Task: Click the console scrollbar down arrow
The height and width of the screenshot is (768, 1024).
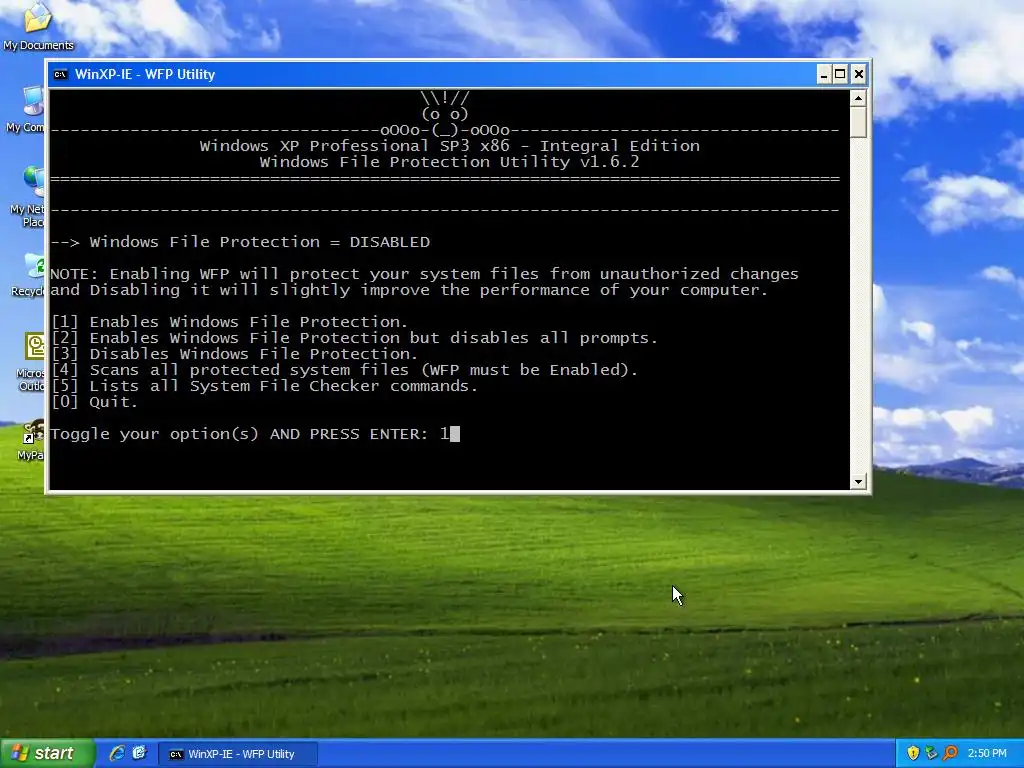Action: coord(858,482)
